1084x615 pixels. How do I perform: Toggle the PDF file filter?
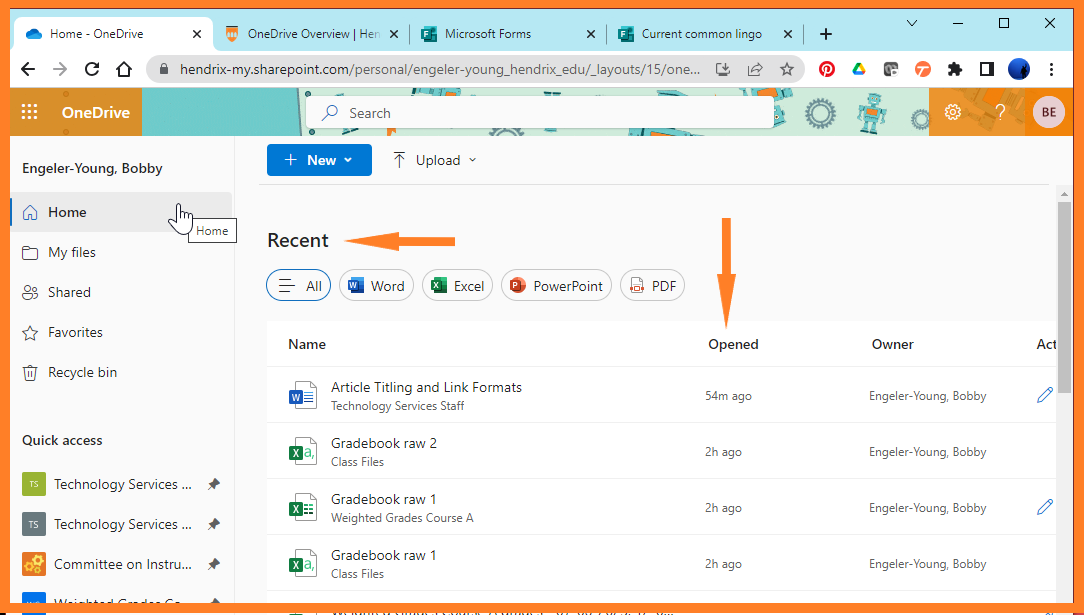(x=652, y=285)
